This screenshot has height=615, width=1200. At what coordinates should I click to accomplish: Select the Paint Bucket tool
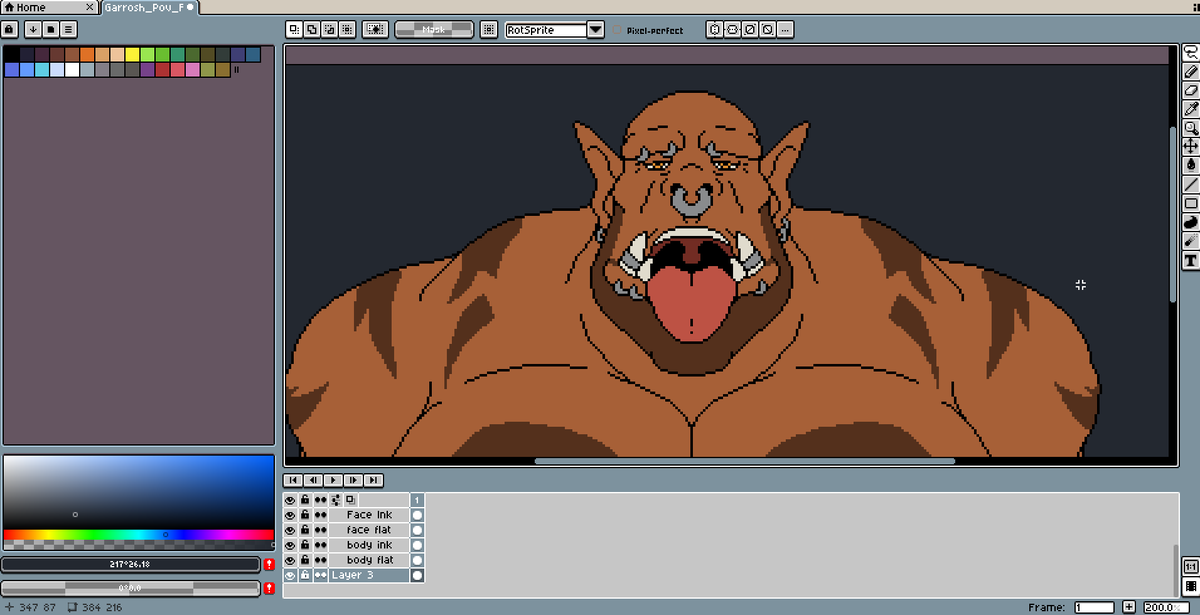(1191, 165)
